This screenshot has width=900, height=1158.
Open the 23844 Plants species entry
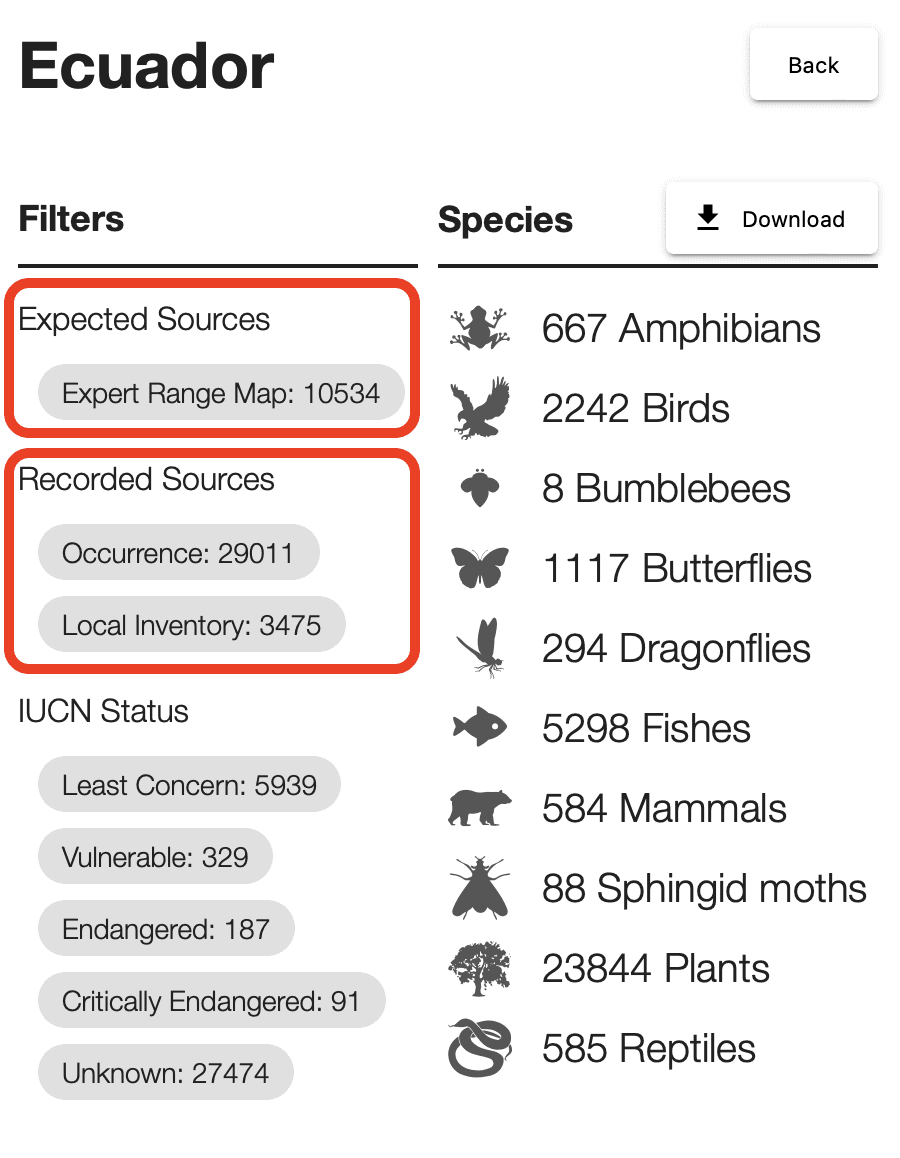[656, 968]
